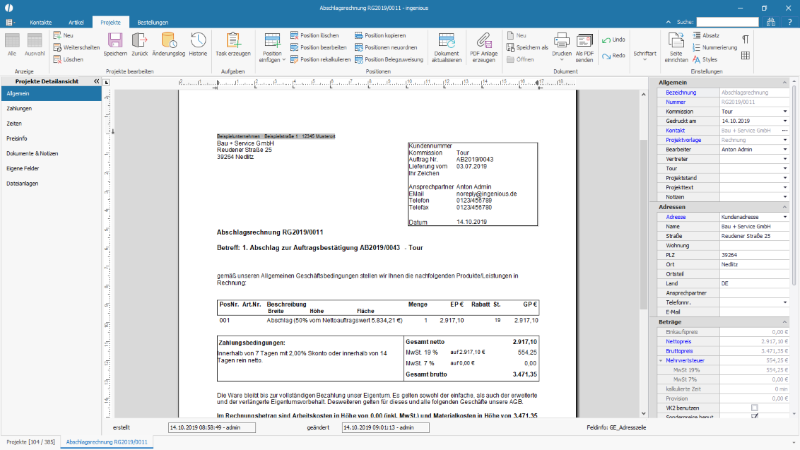The width and height of the screenshot is (800, 450).
Task: Send document via Als PDF senden
Action: (585, 47)
